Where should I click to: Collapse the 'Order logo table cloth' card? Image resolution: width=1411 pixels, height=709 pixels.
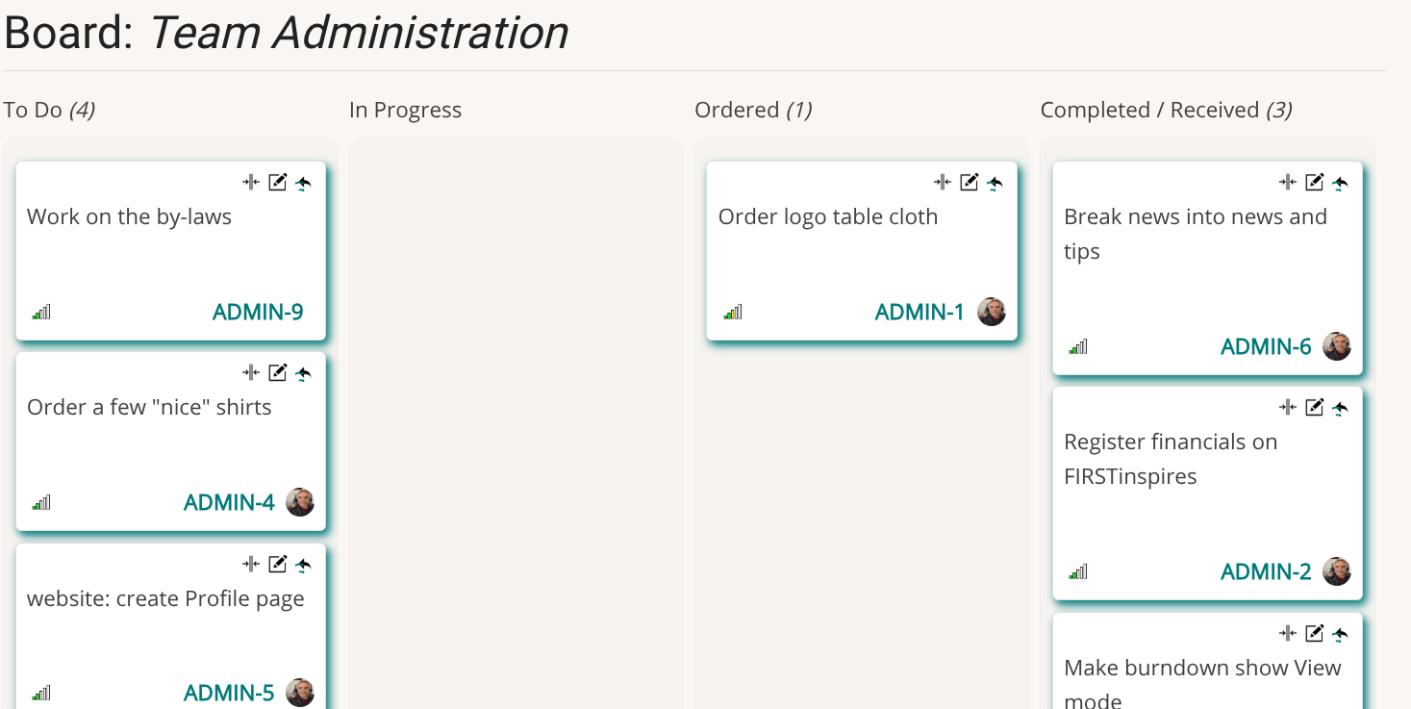click(942, 182)
